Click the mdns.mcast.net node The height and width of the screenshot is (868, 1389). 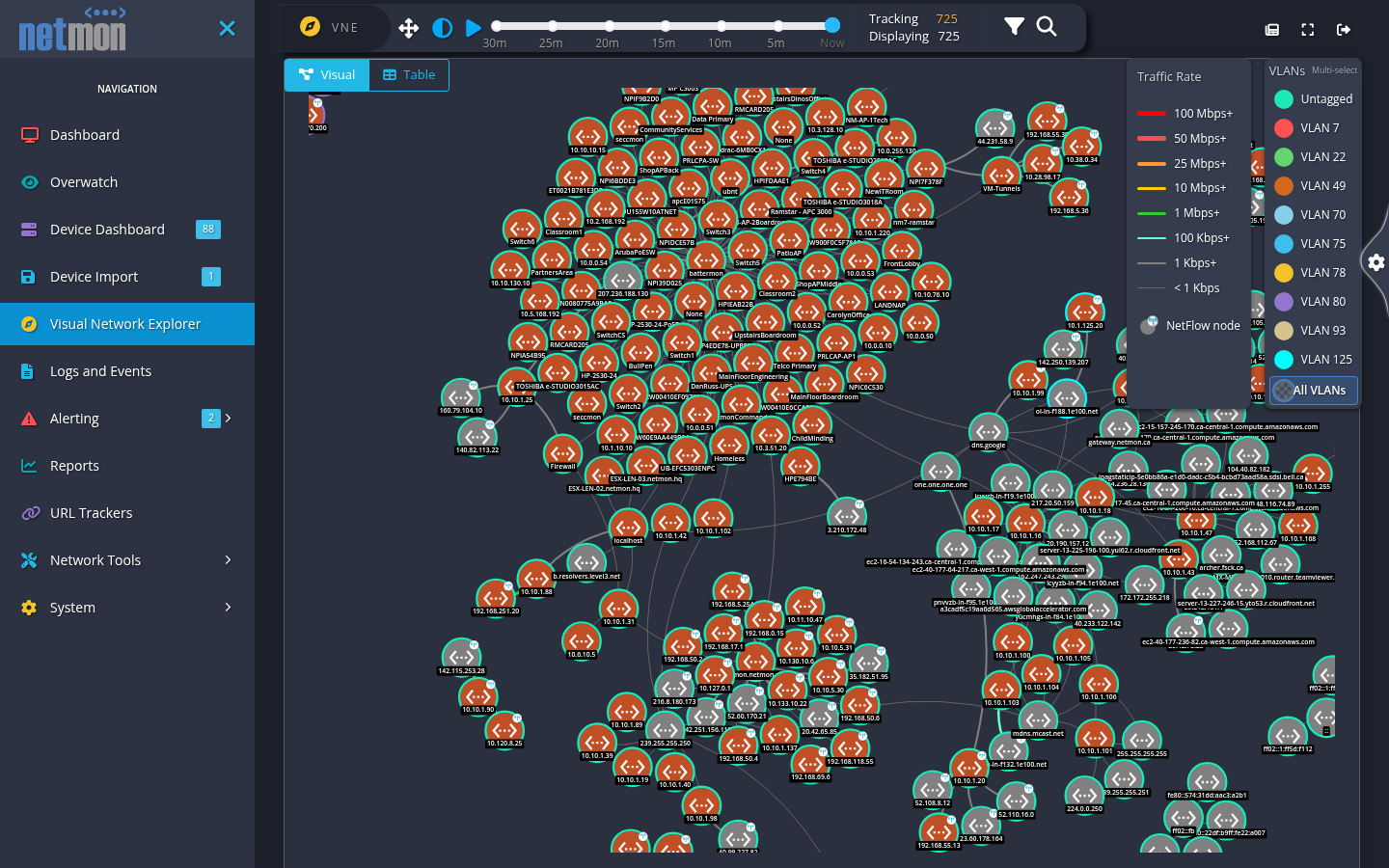coord(1037,719)
